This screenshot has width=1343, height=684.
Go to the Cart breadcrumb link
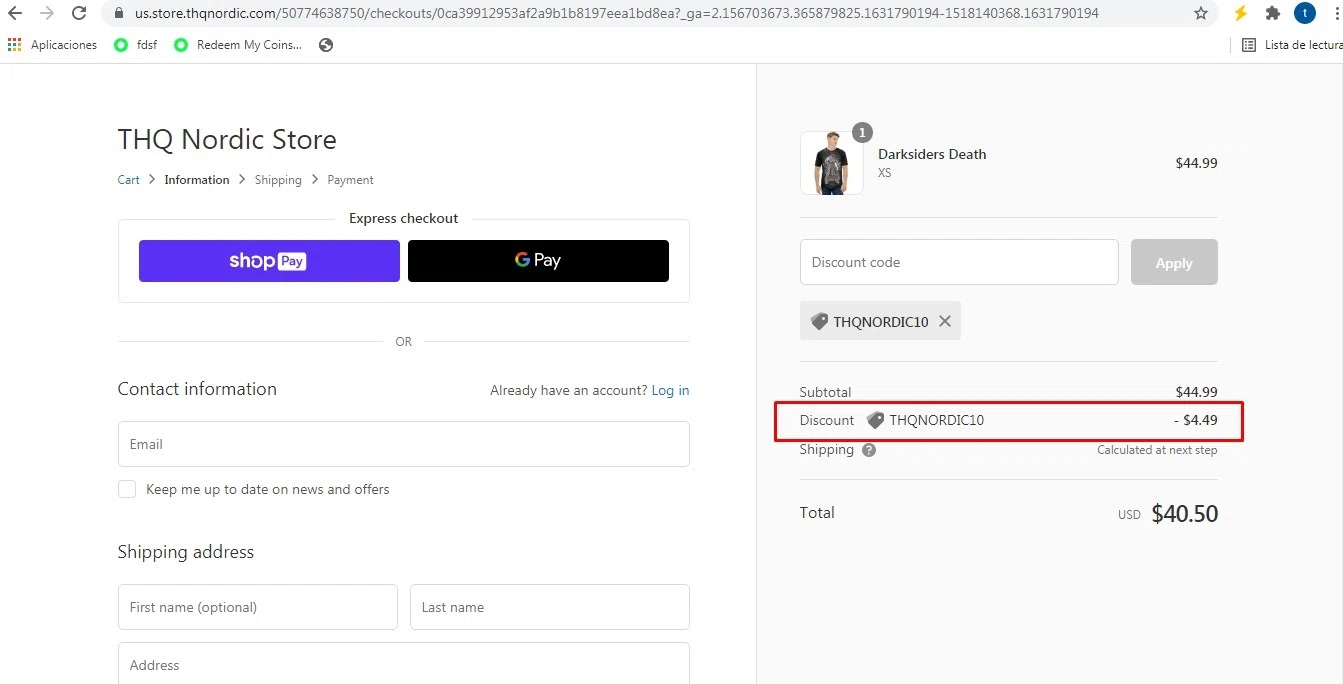129,180
